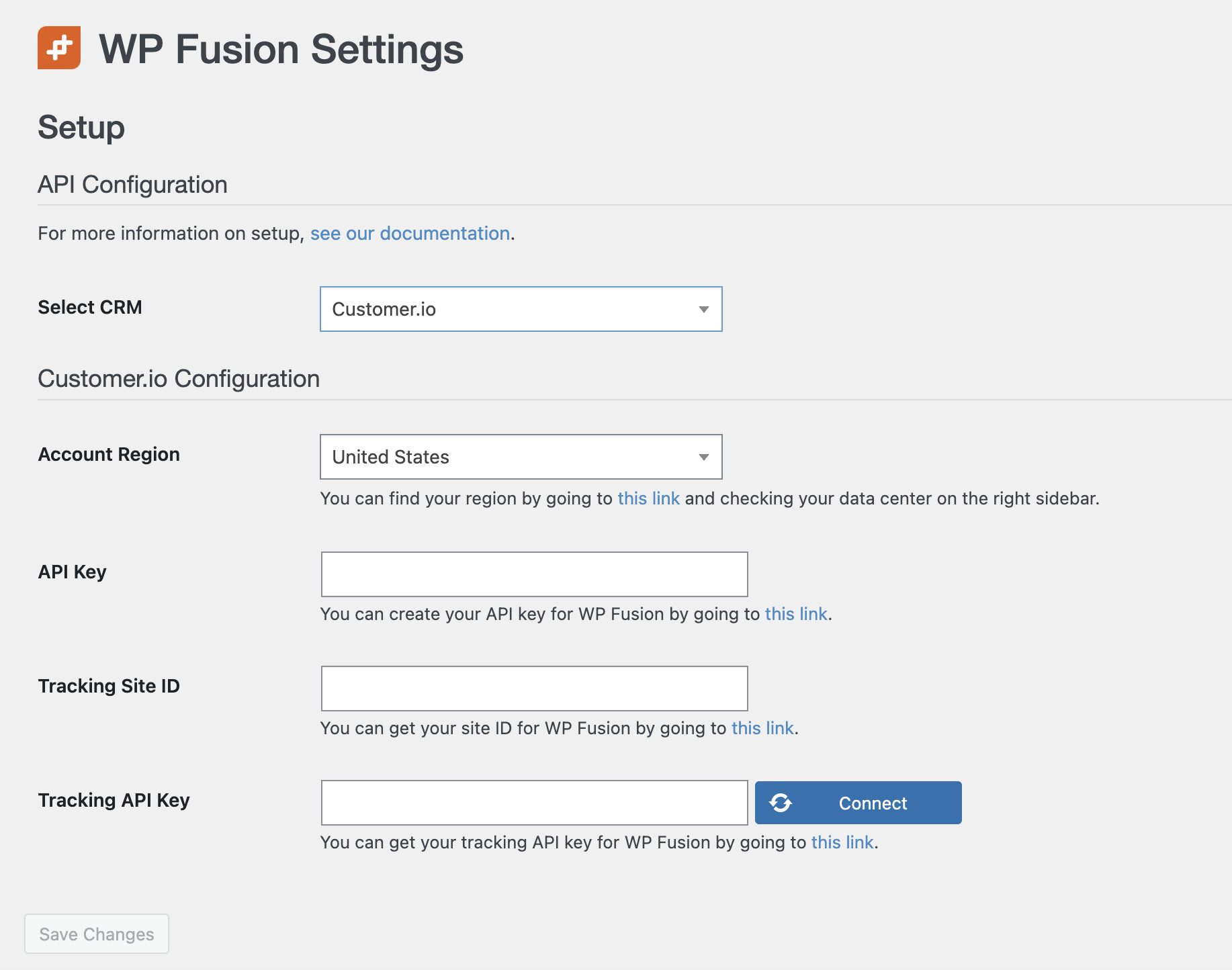Open 'this link' for tracking API key
This screenshot has height=970, width=1232.
point(842,842)
